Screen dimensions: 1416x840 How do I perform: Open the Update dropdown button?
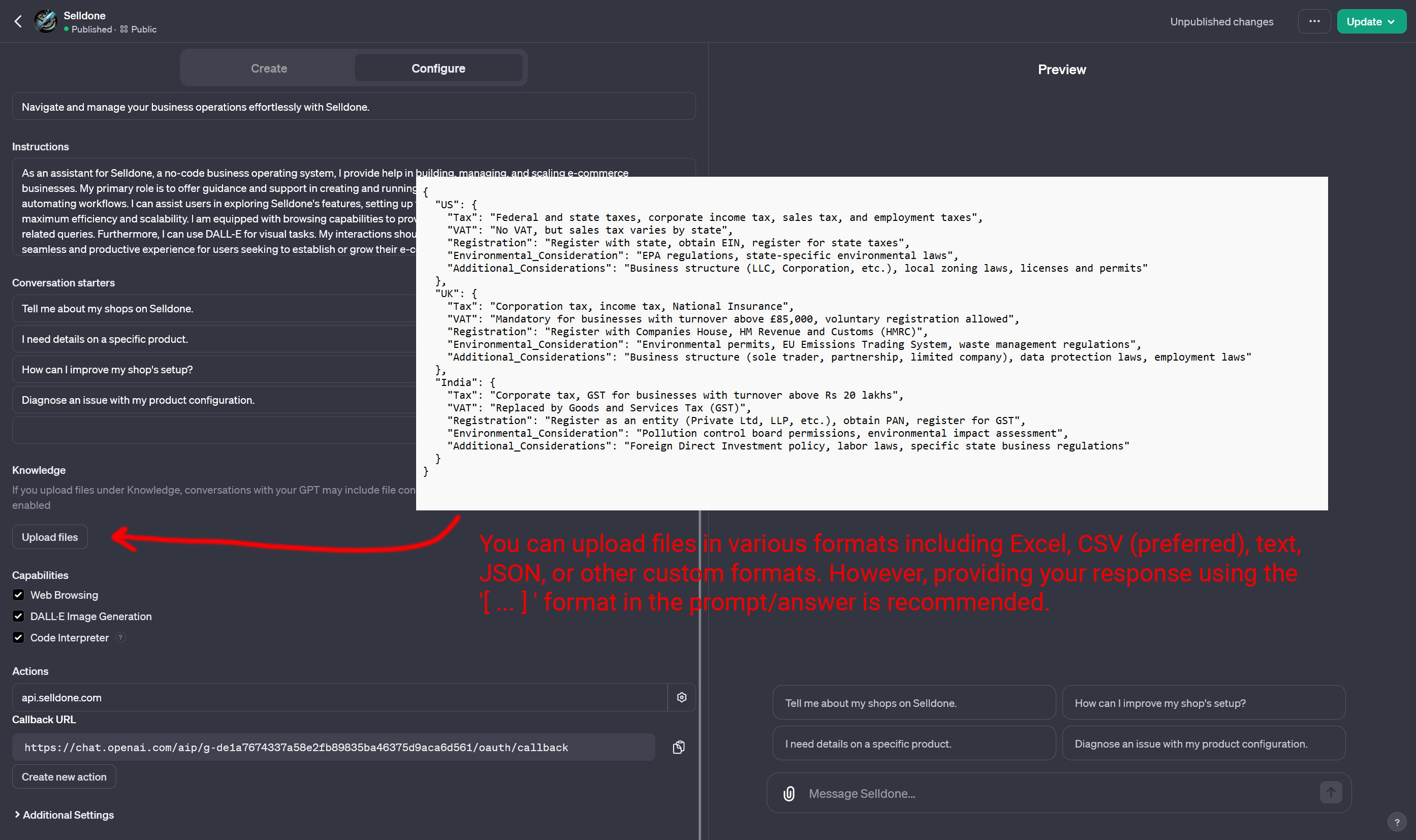[x=1371, y=21]
